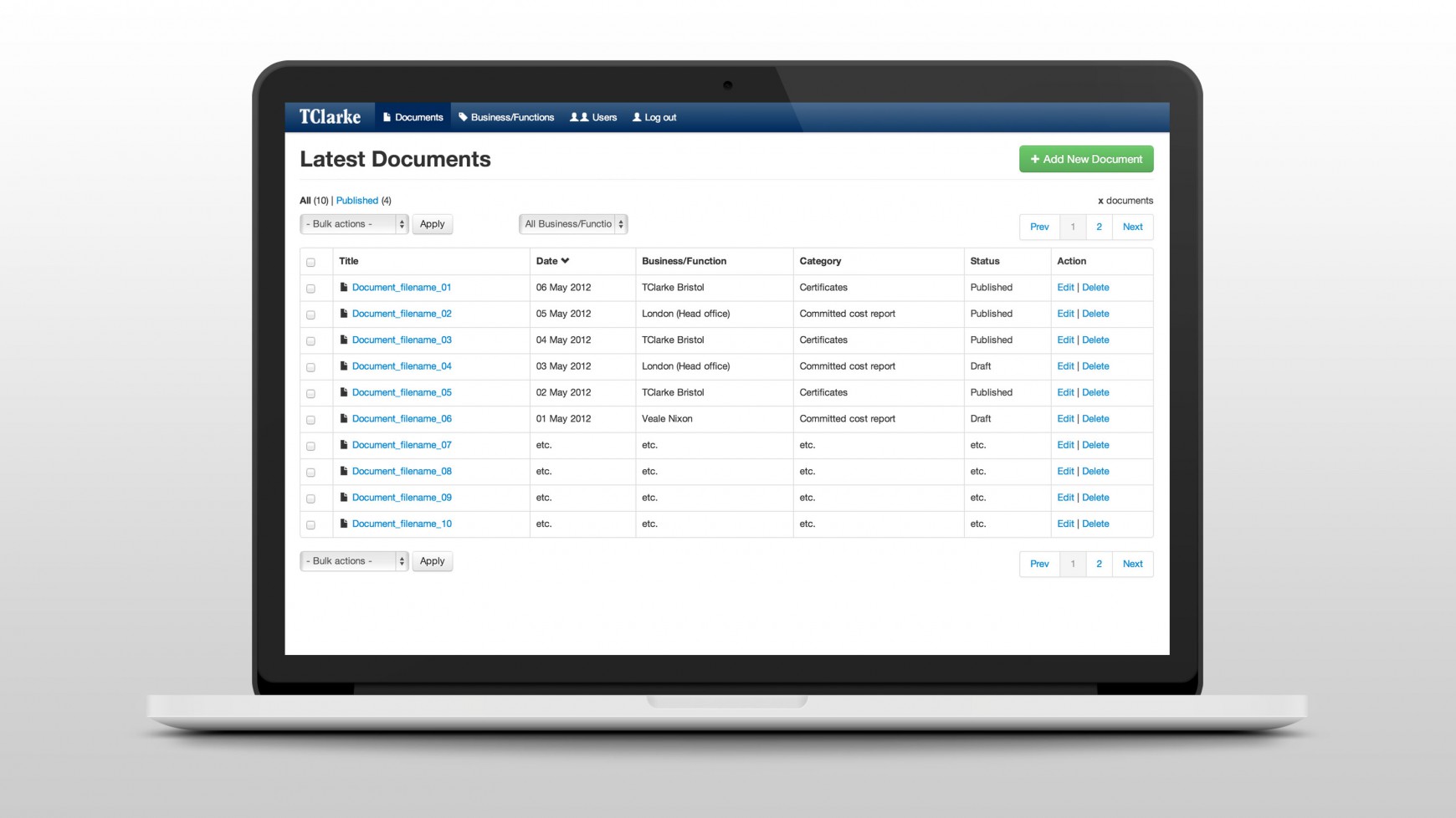Open the All Business/Functions filter dropdown
1456x818 pixels.
coord(572,223)
